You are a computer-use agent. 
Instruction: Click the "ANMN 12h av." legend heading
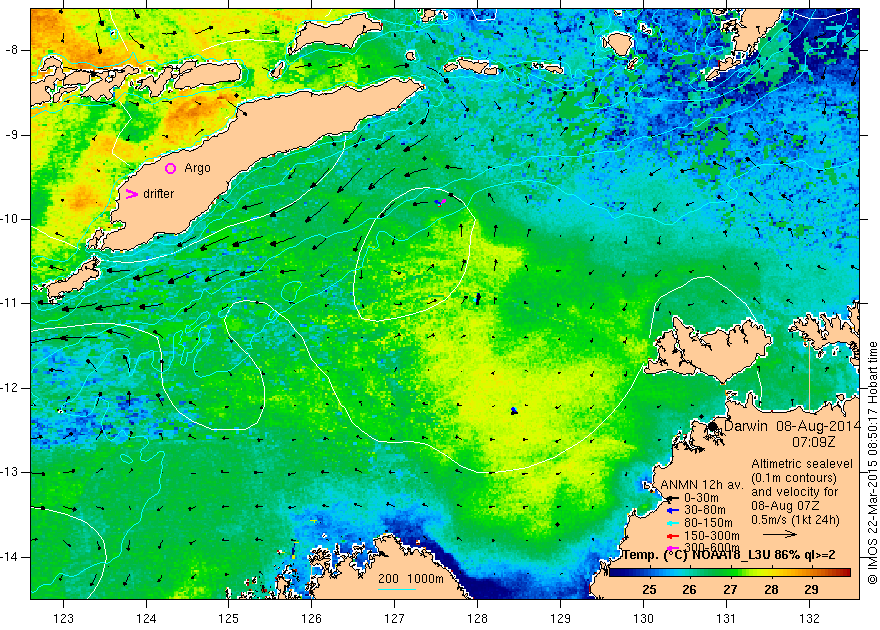tap(702, 485)
